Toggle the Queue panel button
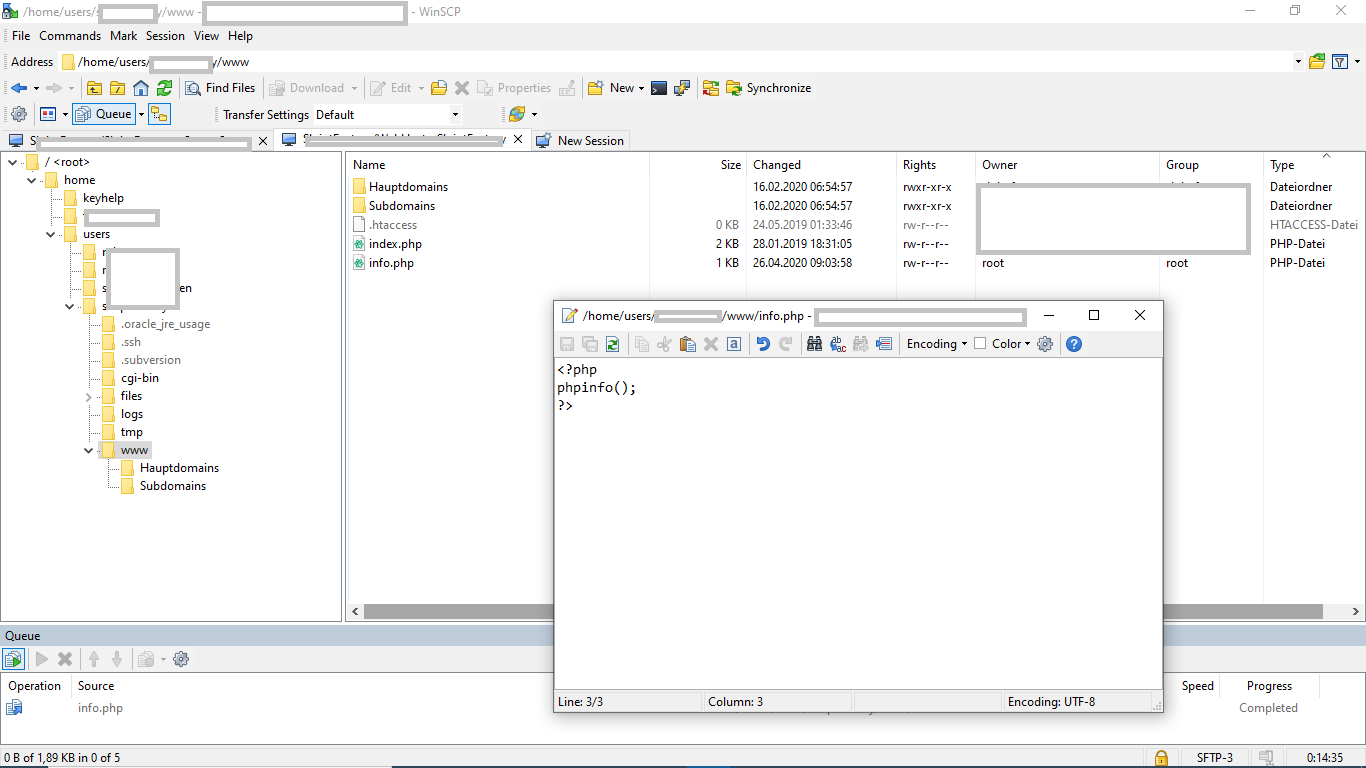The image size is (1366, 768). pos(104,114)
